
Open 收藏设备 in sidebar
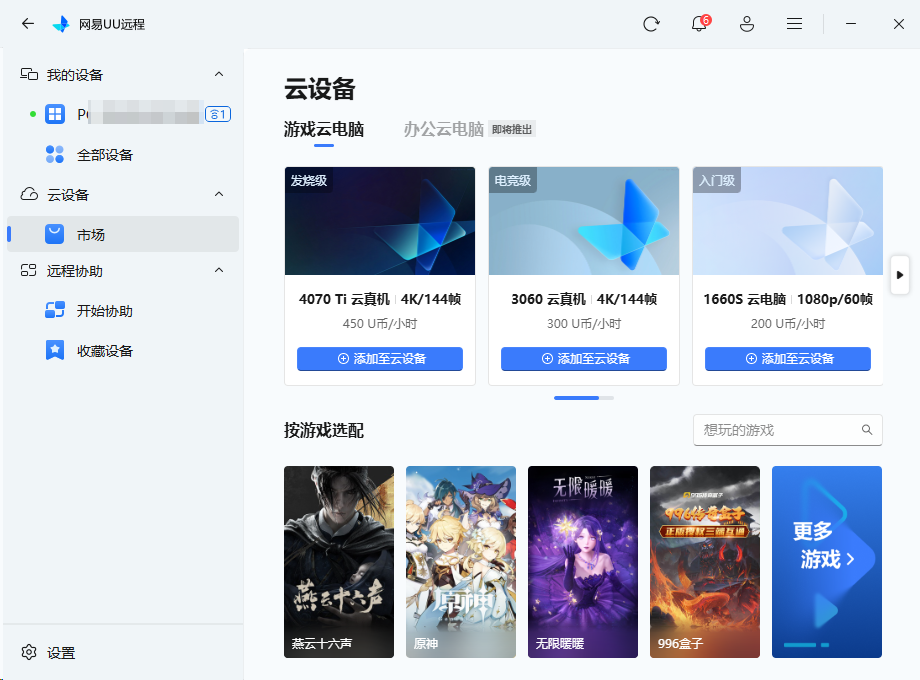123,351
